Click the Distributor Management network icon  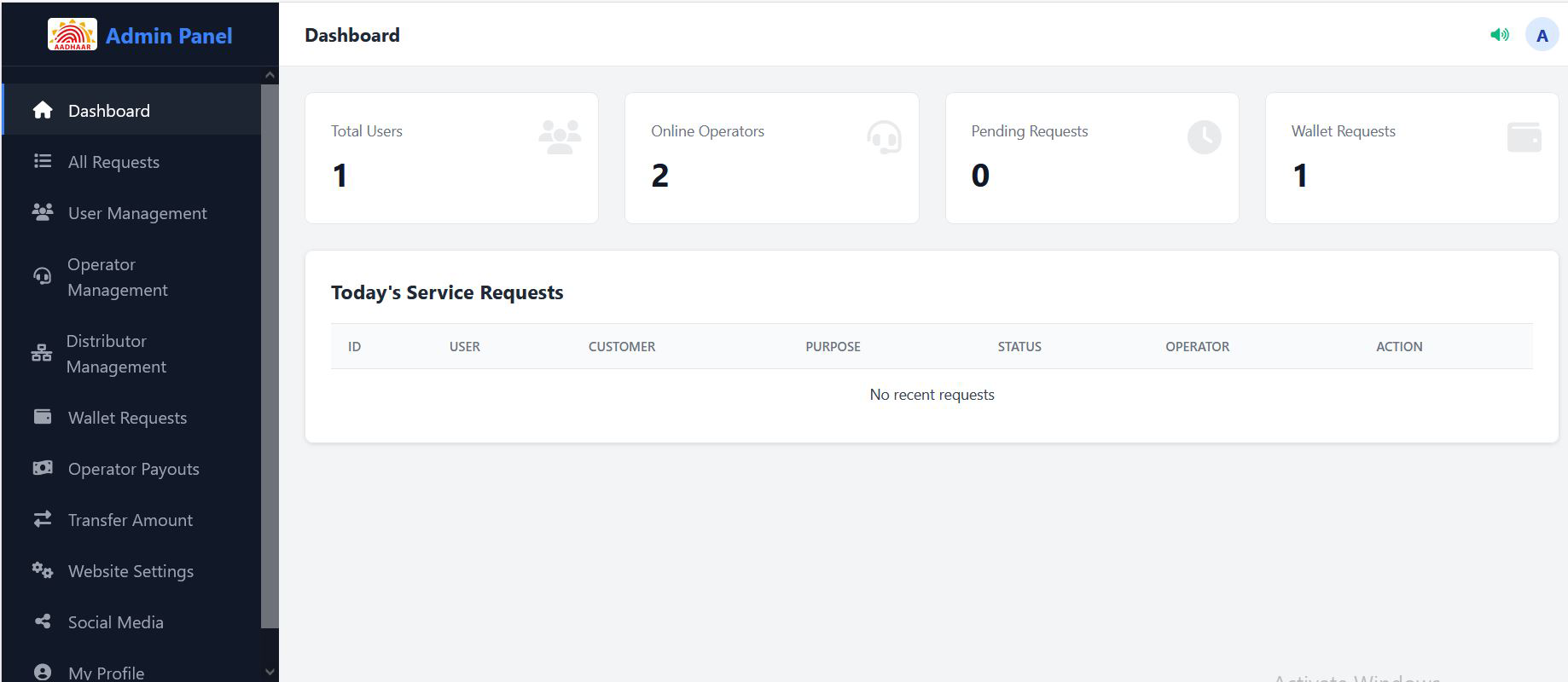point(42,353)
